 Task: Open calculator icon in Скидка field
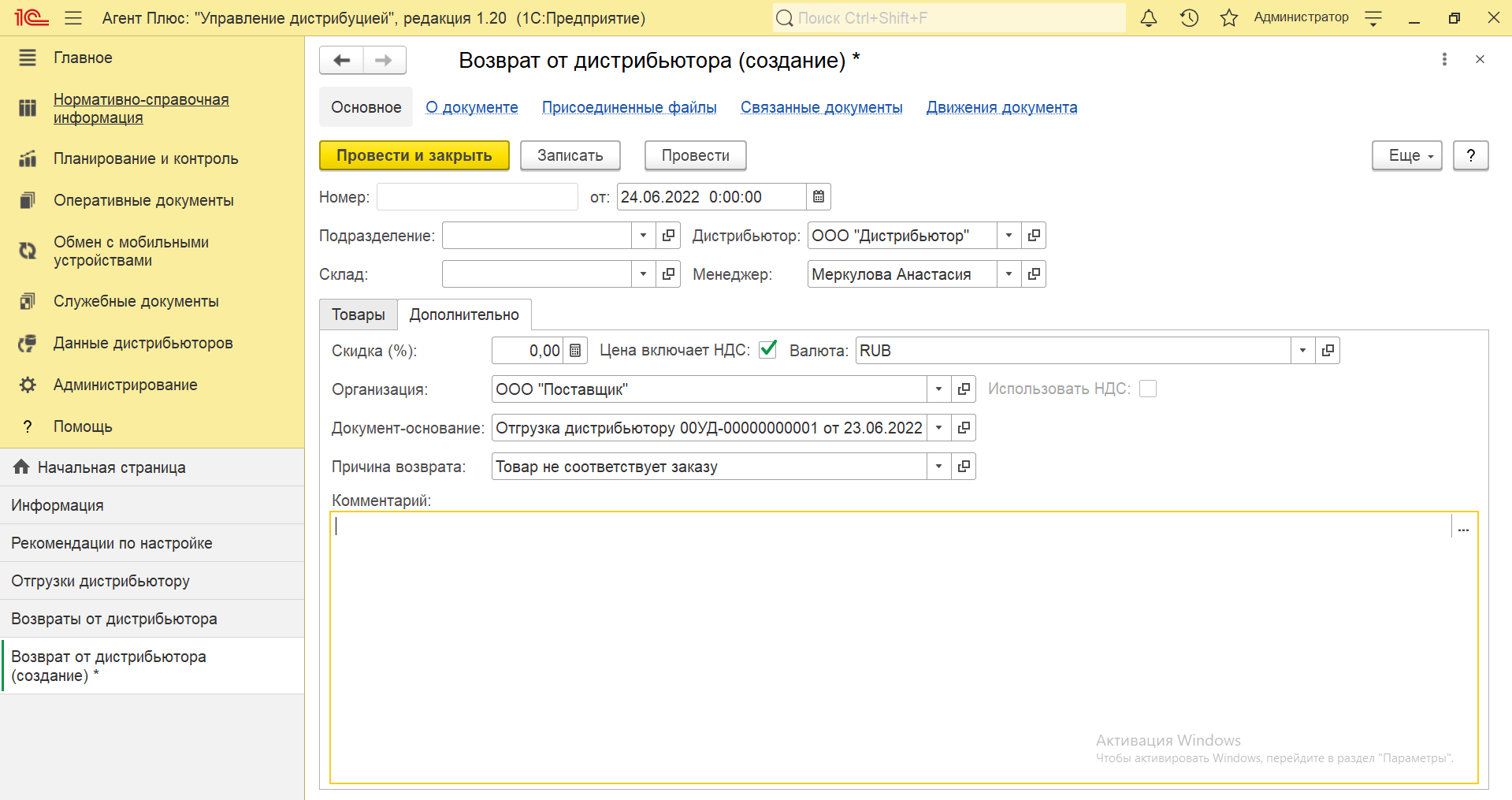click(575, 351)
